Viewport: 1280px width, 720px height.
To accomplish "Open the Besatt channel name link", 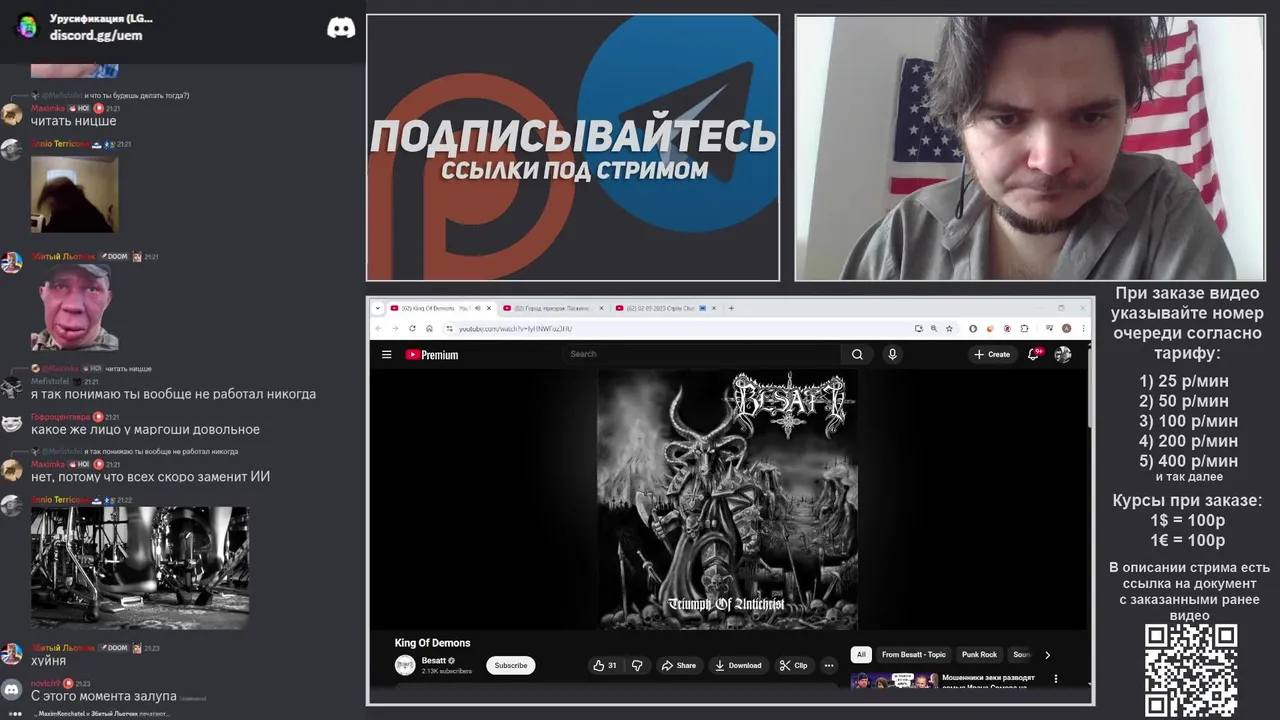I will click(434, 660).
